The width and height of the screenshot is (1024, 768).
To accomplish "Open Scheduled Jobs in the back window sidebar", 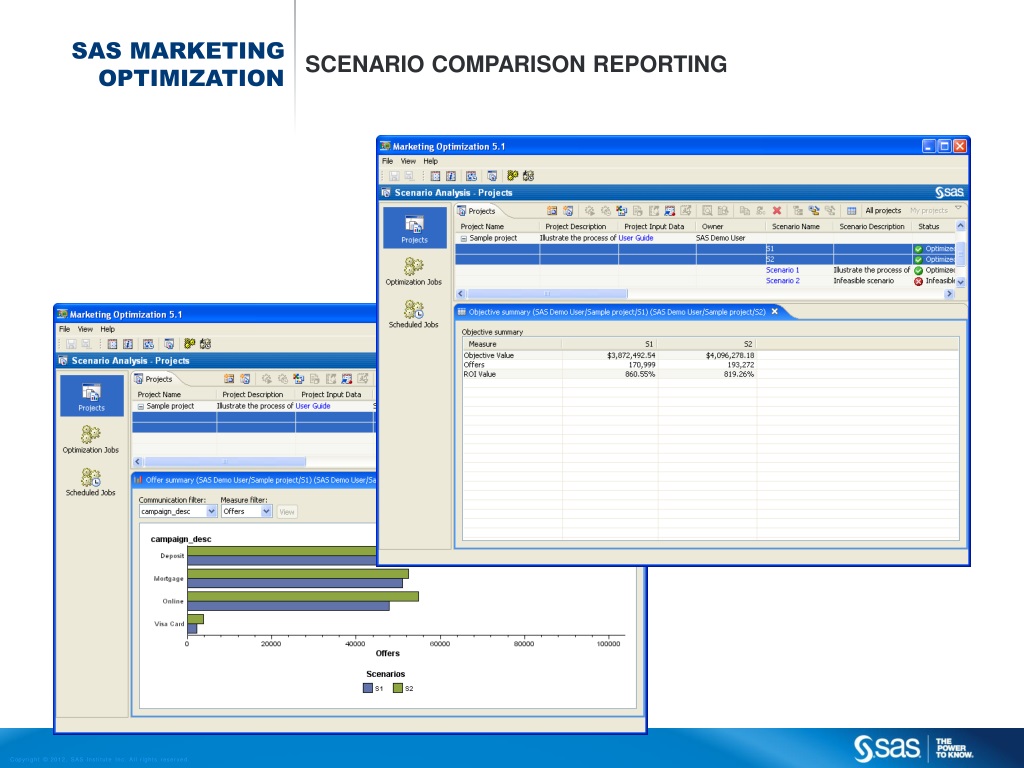I will click(x=91, y=482).
